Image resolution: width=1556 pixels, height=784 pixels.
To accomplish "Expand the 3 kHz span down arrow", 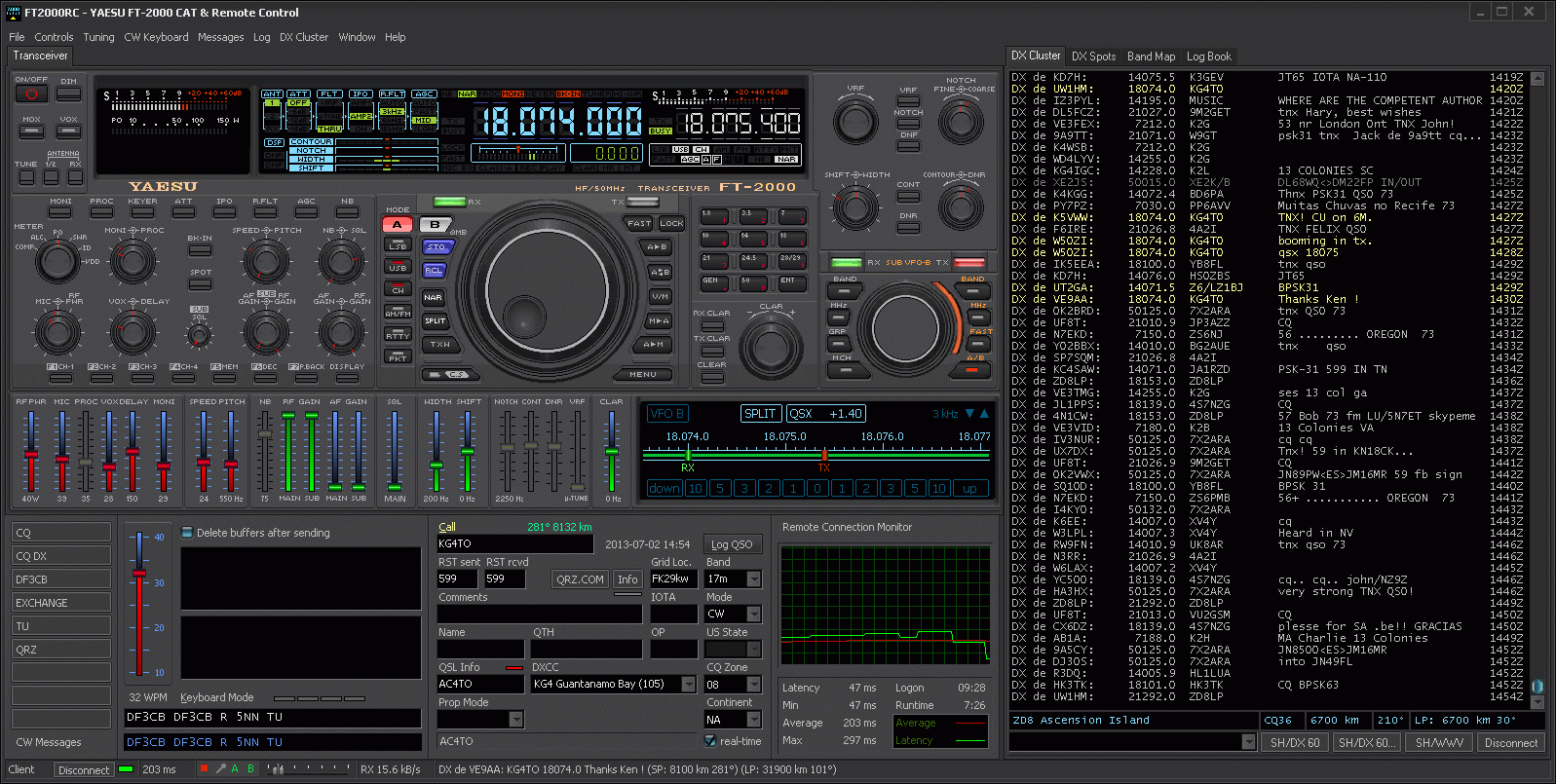I will [x=970, y=414].
